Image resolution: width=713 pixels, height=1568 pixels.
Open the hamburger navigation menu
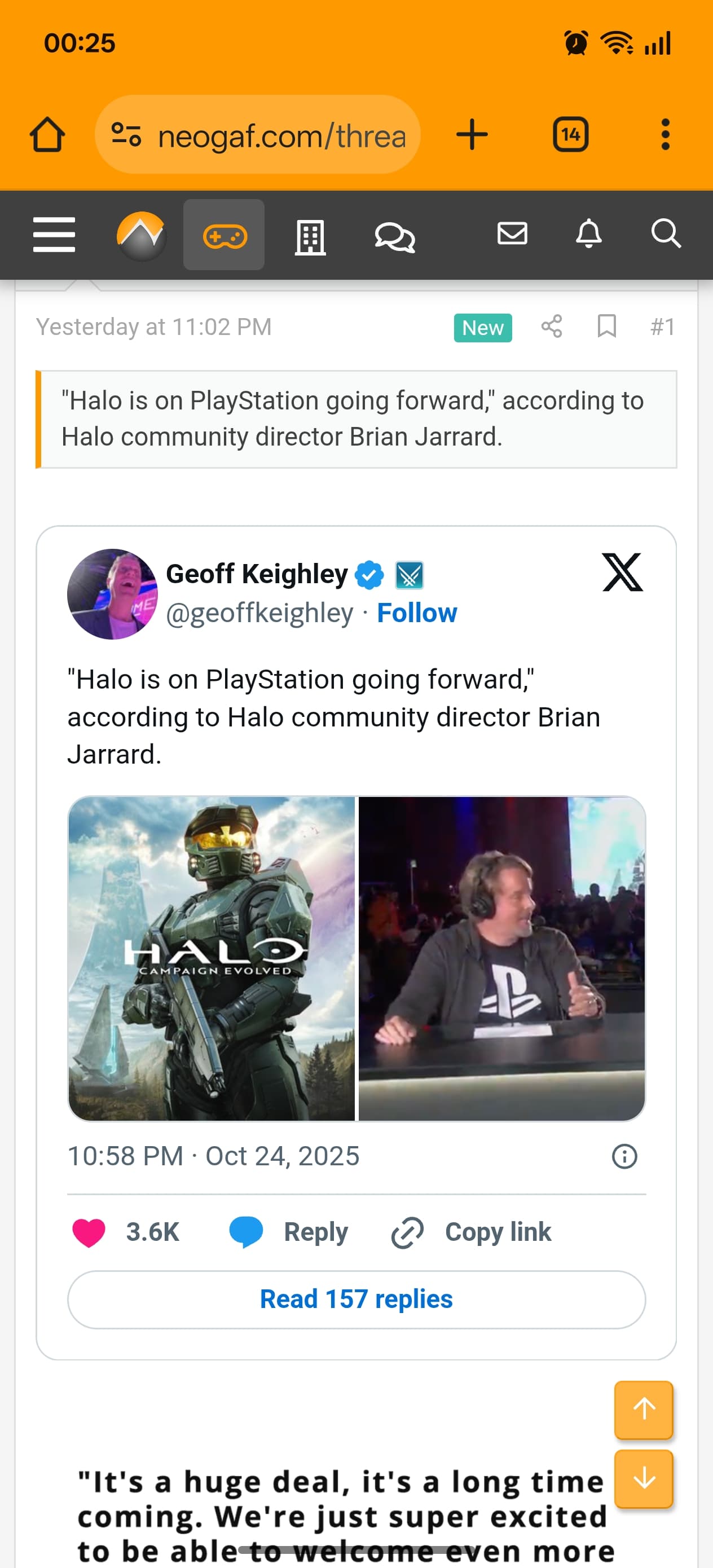coord(54,234)
